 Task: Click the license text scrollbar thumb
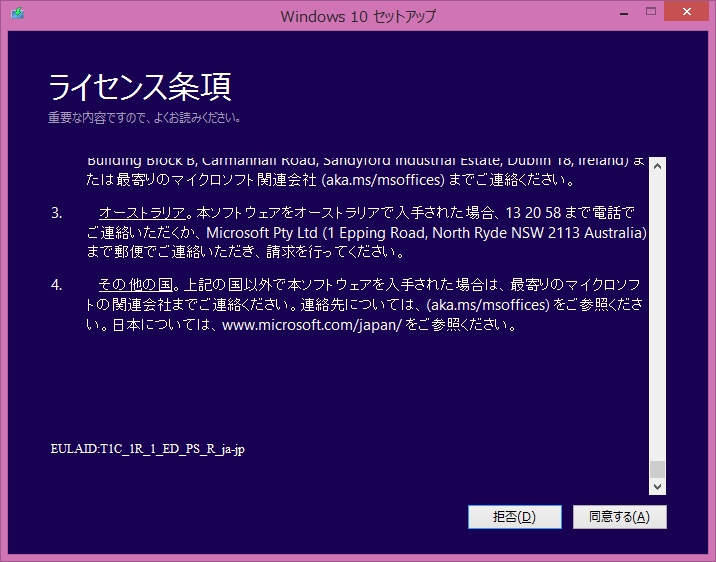[658, 469]
